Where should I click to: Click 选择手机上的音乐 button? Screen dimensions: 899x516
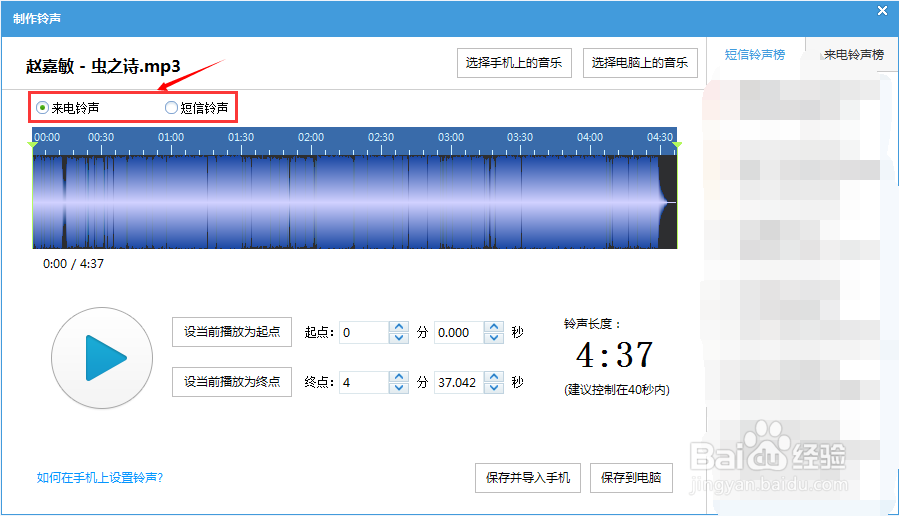coord(514,62)
